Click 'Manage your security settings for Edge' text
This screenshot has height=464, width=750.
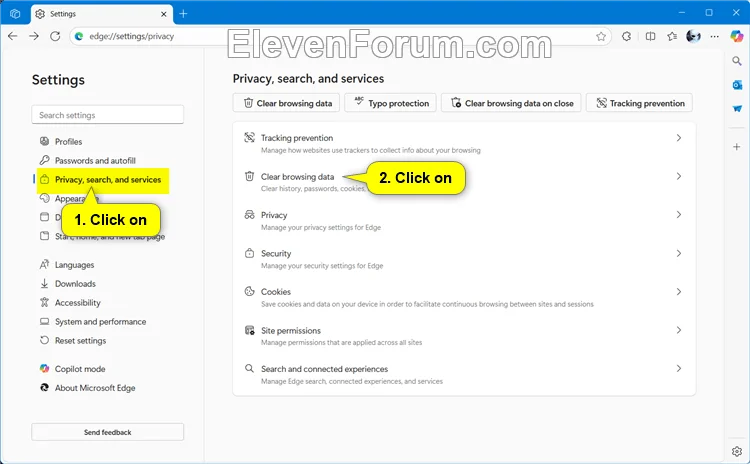click(322, 266)
